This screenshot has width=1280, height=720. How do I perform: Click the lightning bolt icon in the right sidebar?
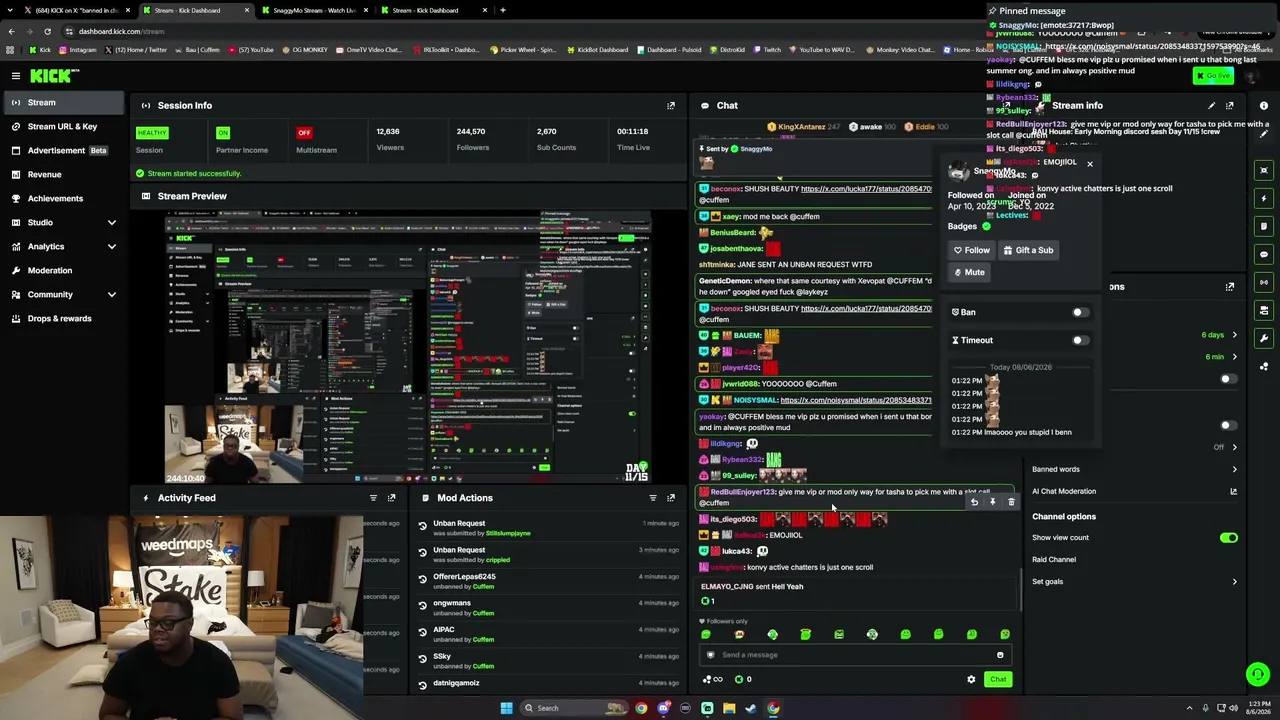[1264, 198]
